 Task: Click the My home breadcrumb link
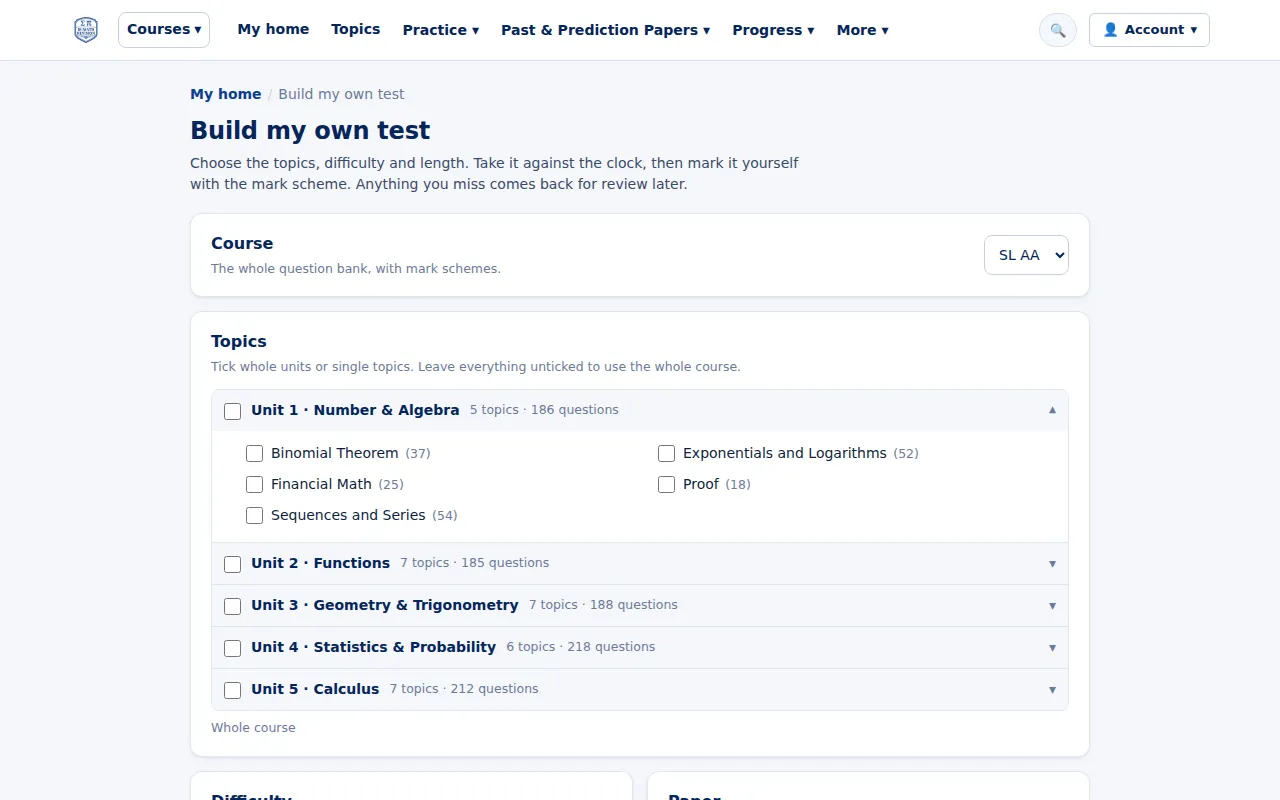tap(226, 94)
